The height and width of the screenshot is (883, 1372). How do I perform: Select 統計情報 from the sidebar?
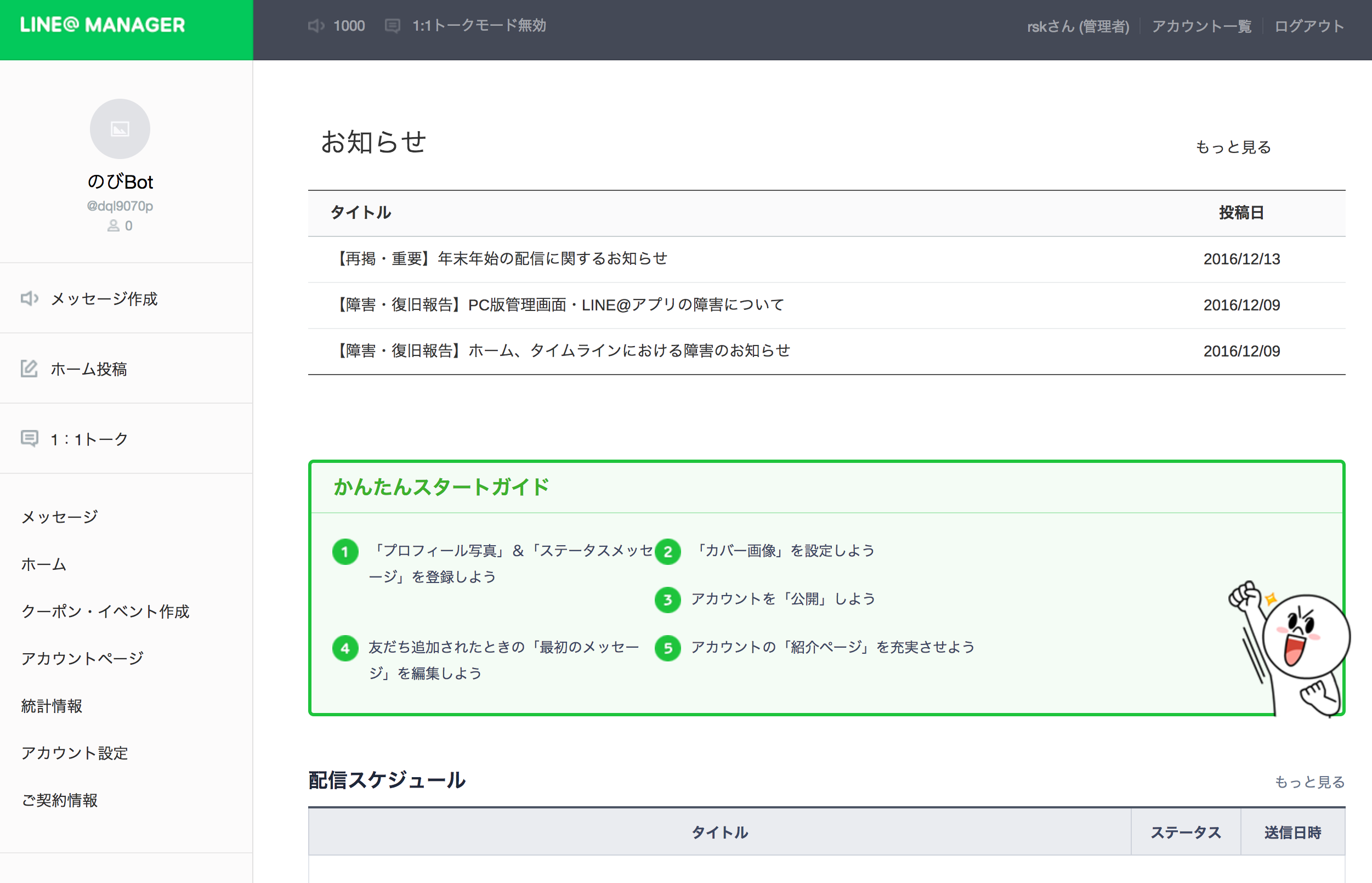[x=52, y=706]
